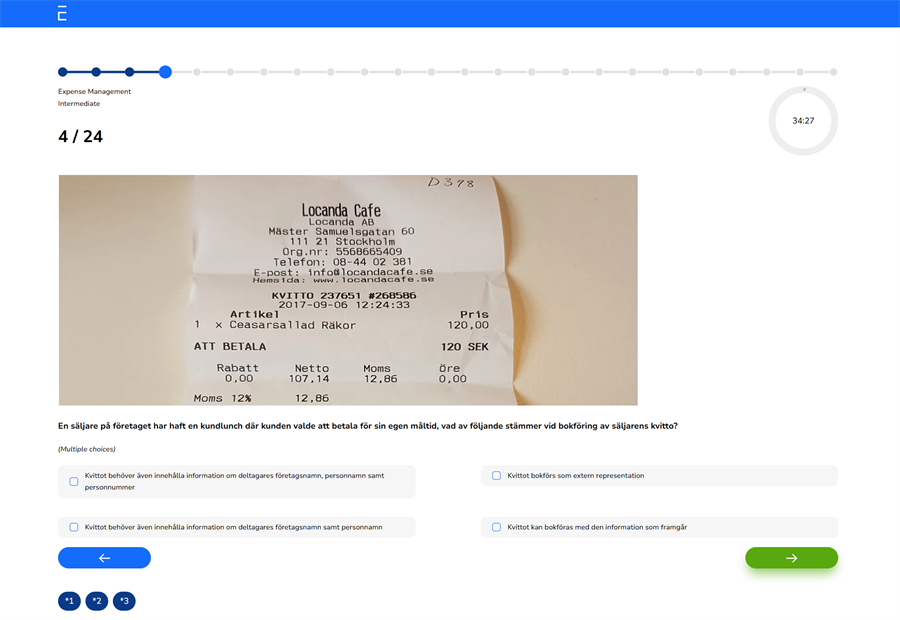This screenshot has width=900, height=620.
Task: Open the "*3" footnote badge
Action: (124, 601)
